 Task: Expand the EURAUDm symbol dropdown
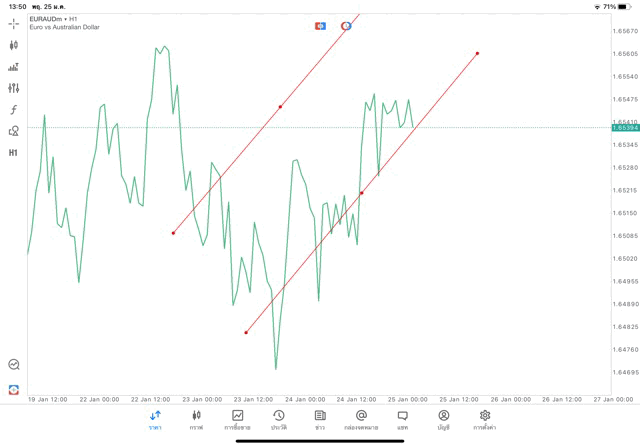(54, 19)
